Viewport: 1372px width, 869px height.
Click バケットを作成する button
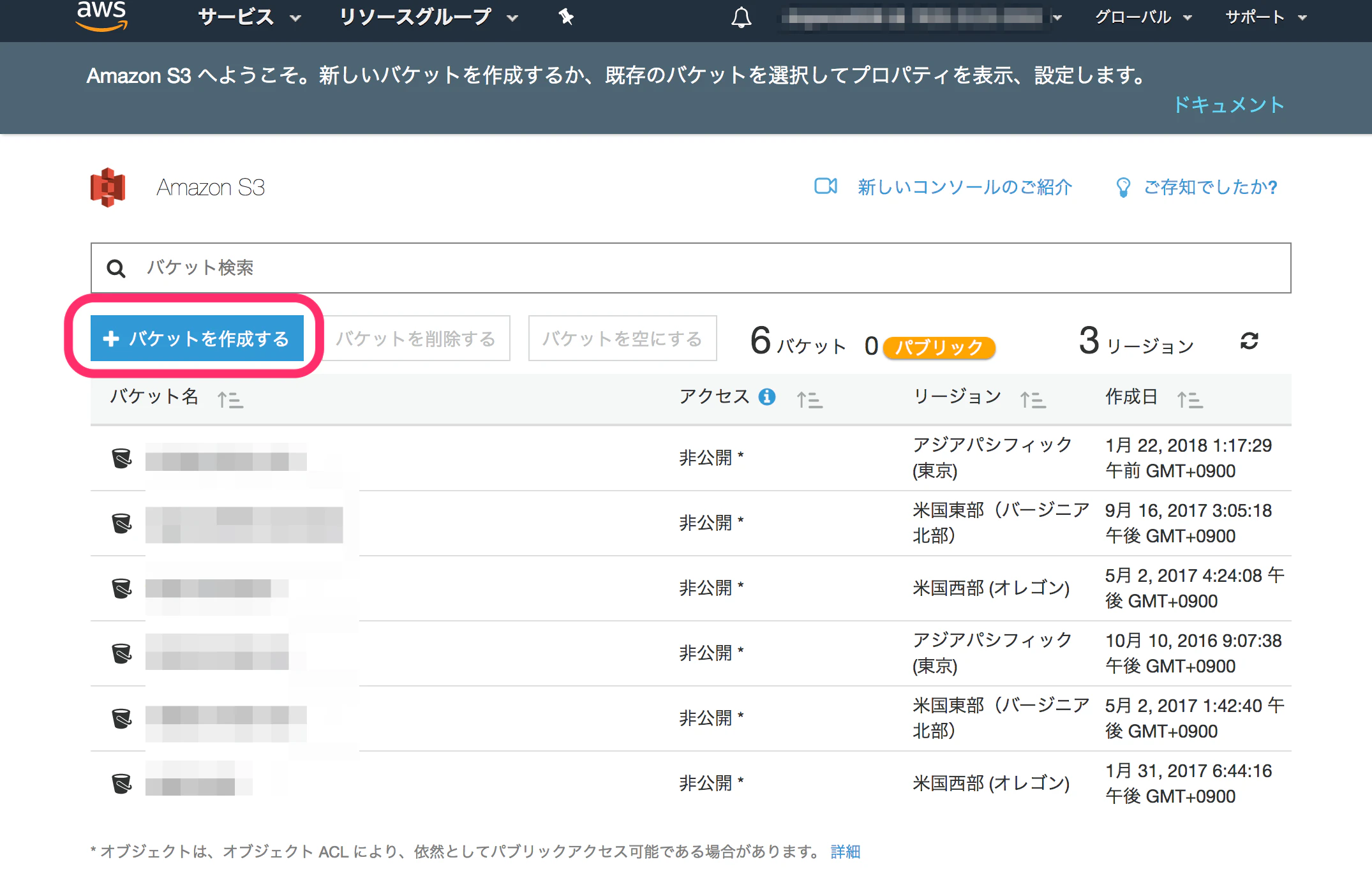[x=197, y=338]
